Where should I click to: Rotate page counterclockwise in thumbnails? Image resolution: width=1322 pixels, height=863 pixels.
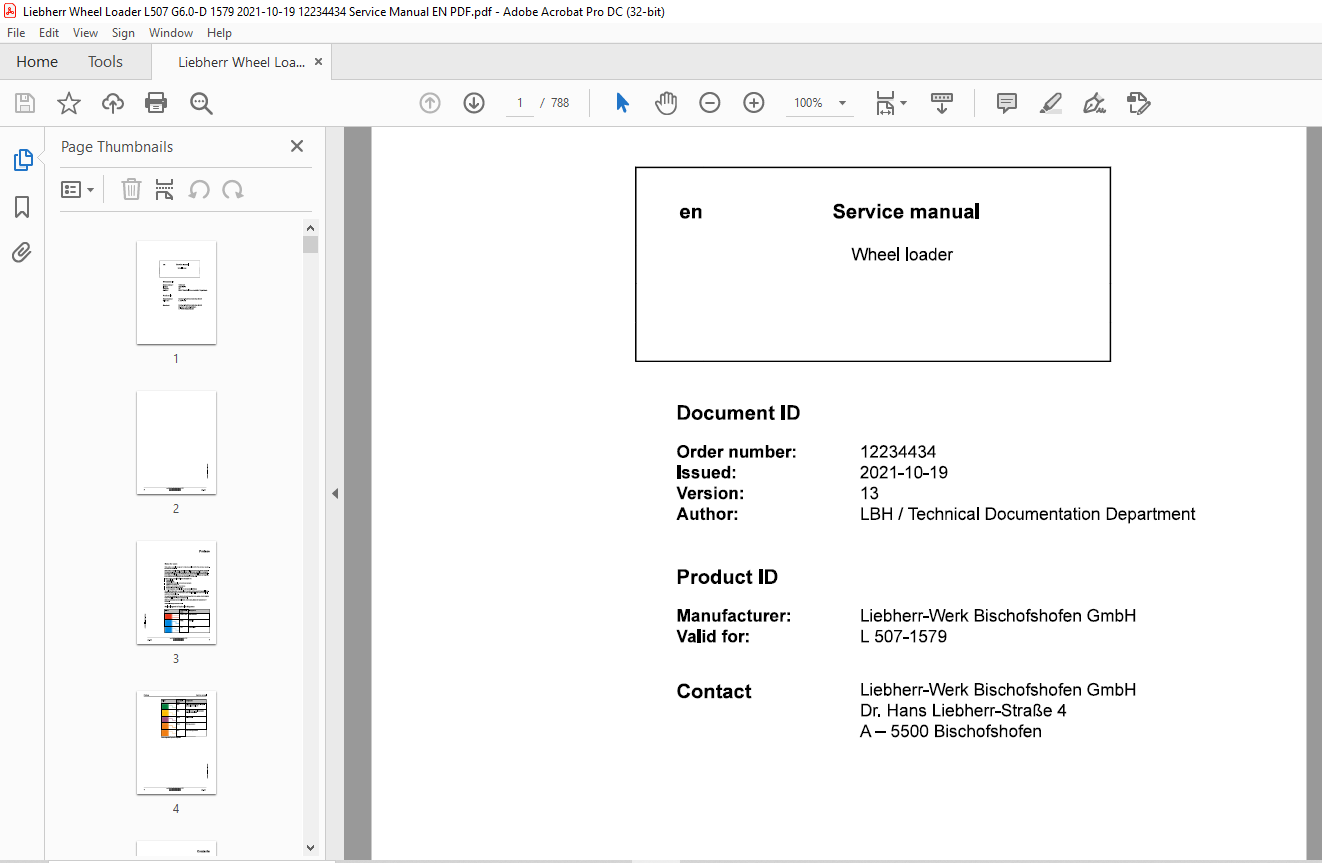[x=199, y=189]
